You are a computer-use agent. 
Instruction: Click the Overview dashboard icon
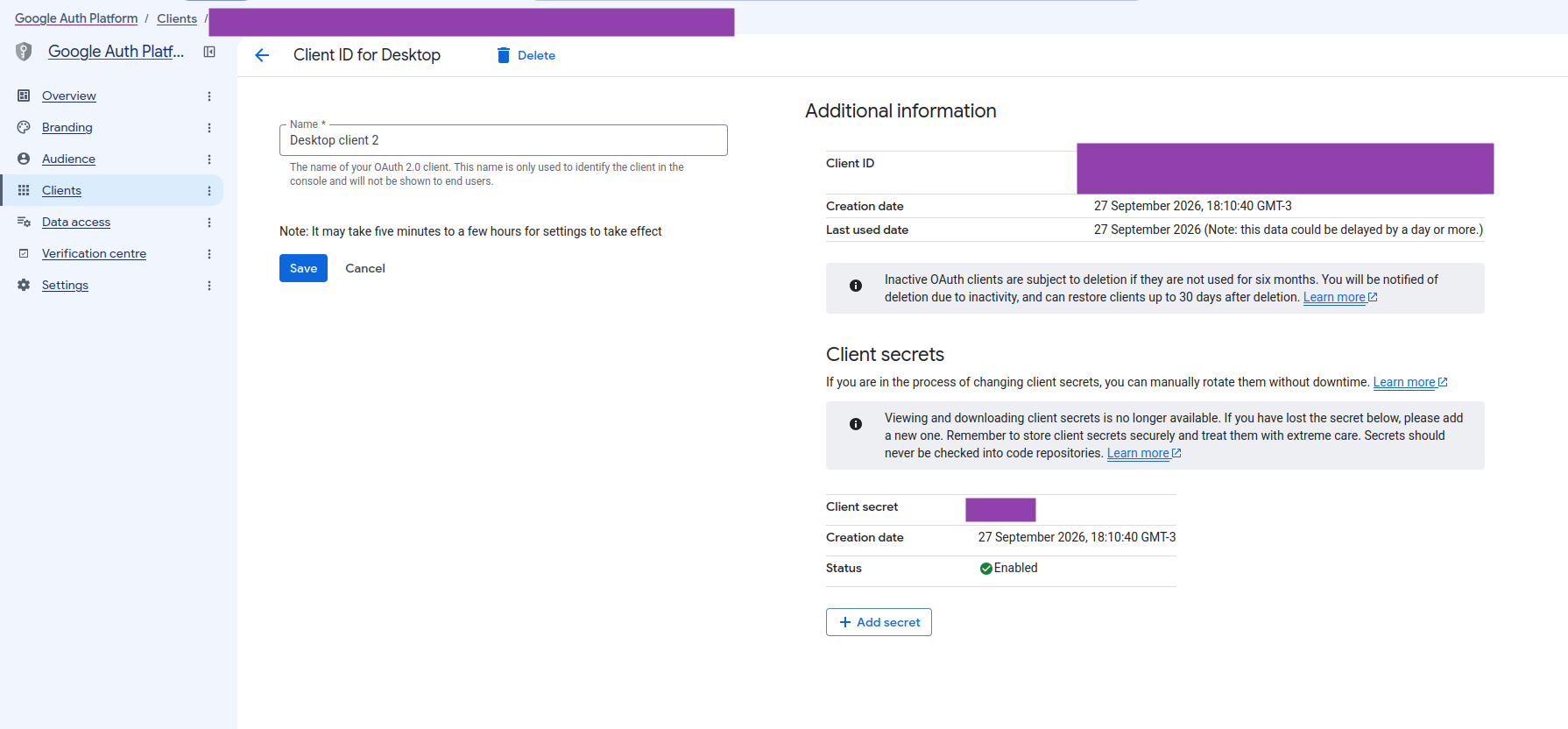coord(24,96)
